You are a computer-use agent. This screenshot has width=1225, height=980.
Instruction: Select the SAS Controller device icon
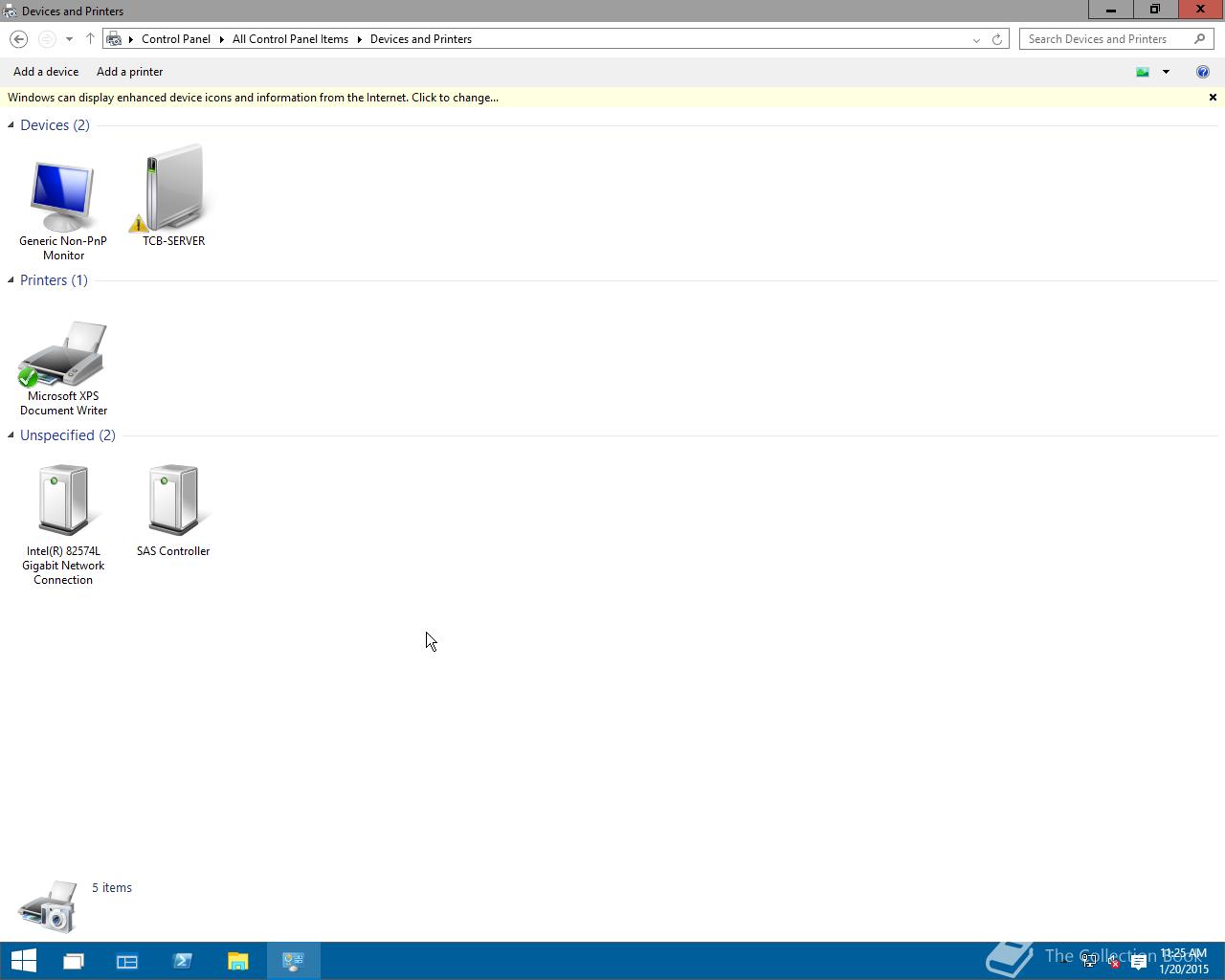tap(173, 499)
